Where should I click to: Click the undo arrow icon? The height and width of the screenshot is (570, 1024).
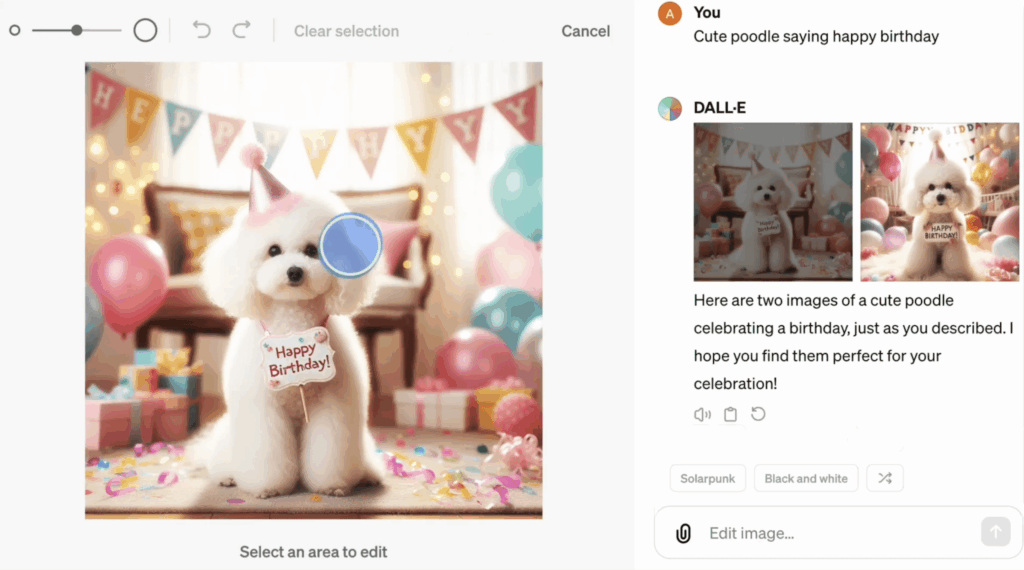(x=202, y=30)
